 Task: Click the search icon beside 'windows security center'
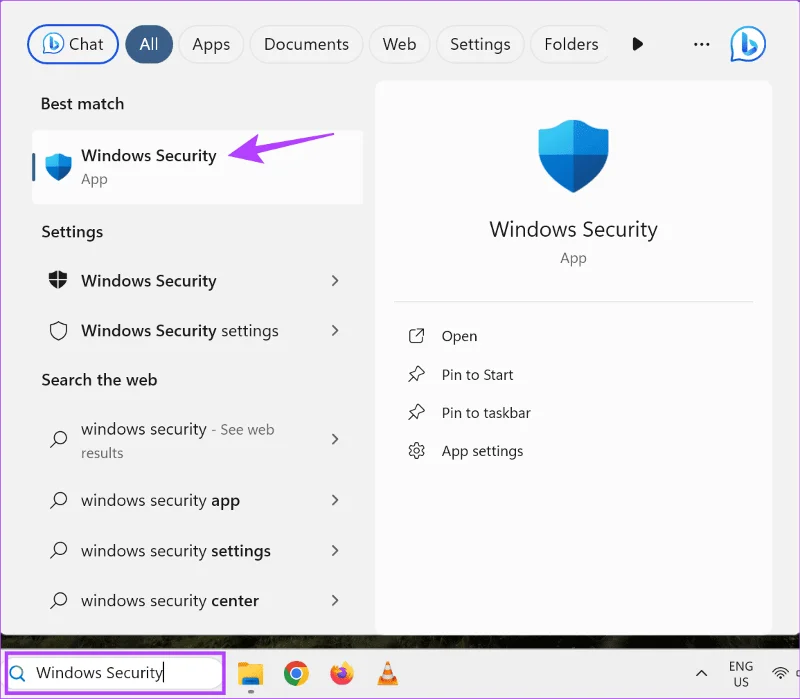coord(58,601)
